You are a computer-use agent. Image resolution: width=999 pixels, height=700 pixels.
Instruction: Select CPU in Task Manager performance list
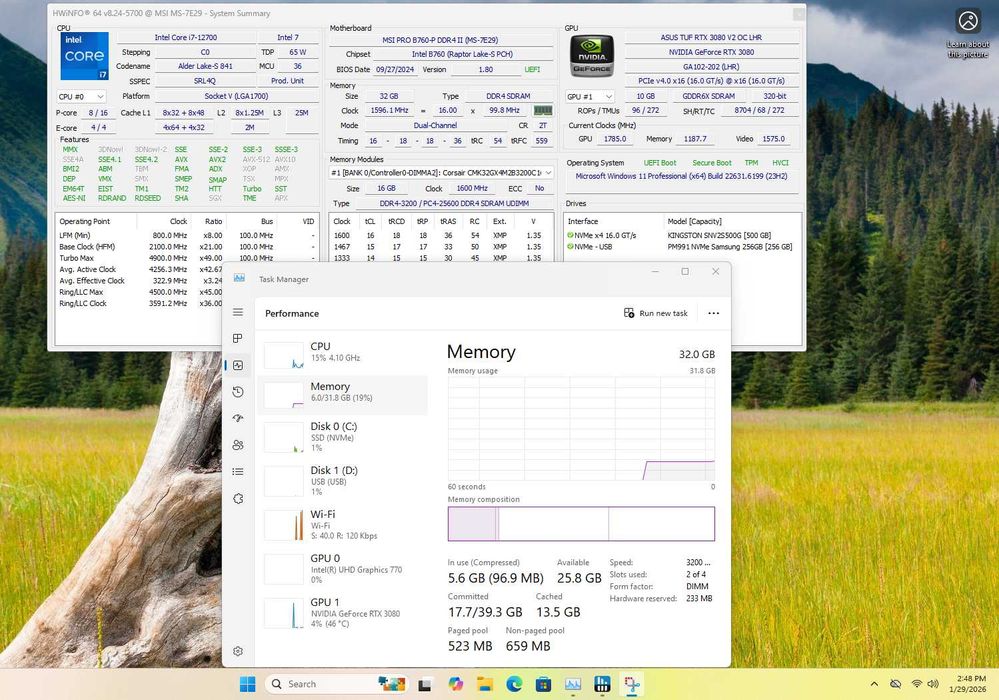click(x=343, y=355)
